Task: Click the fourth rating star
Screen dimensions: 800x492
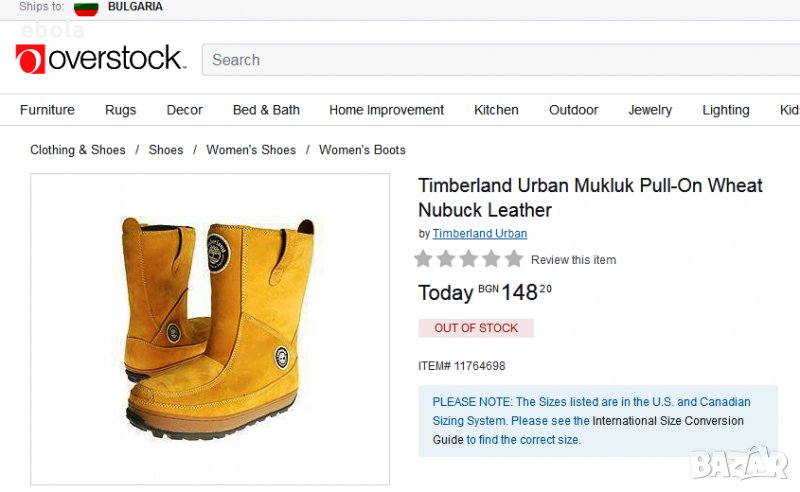Action: (491, 259)
